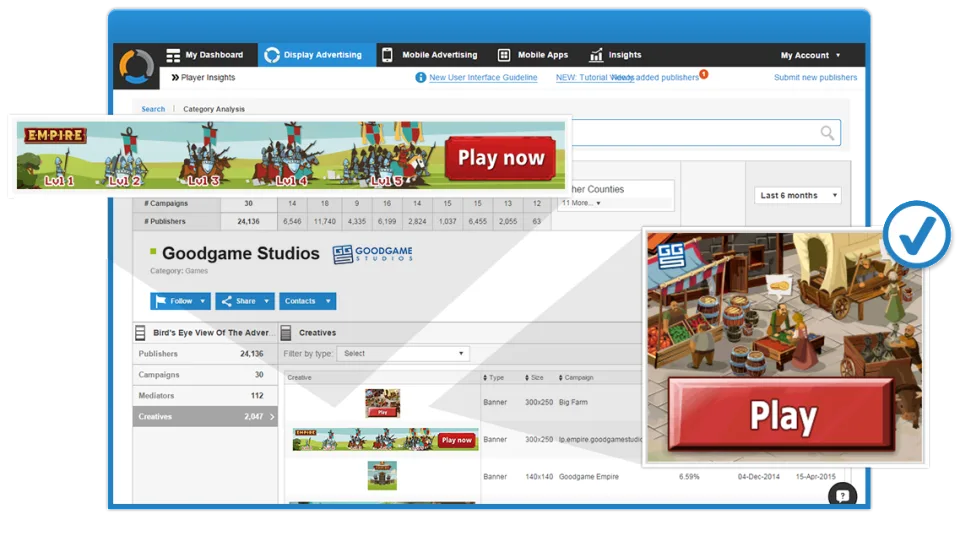Open Submit new publishers link
The width and height of the screenshot is (960, 536).
click(815, 77)
